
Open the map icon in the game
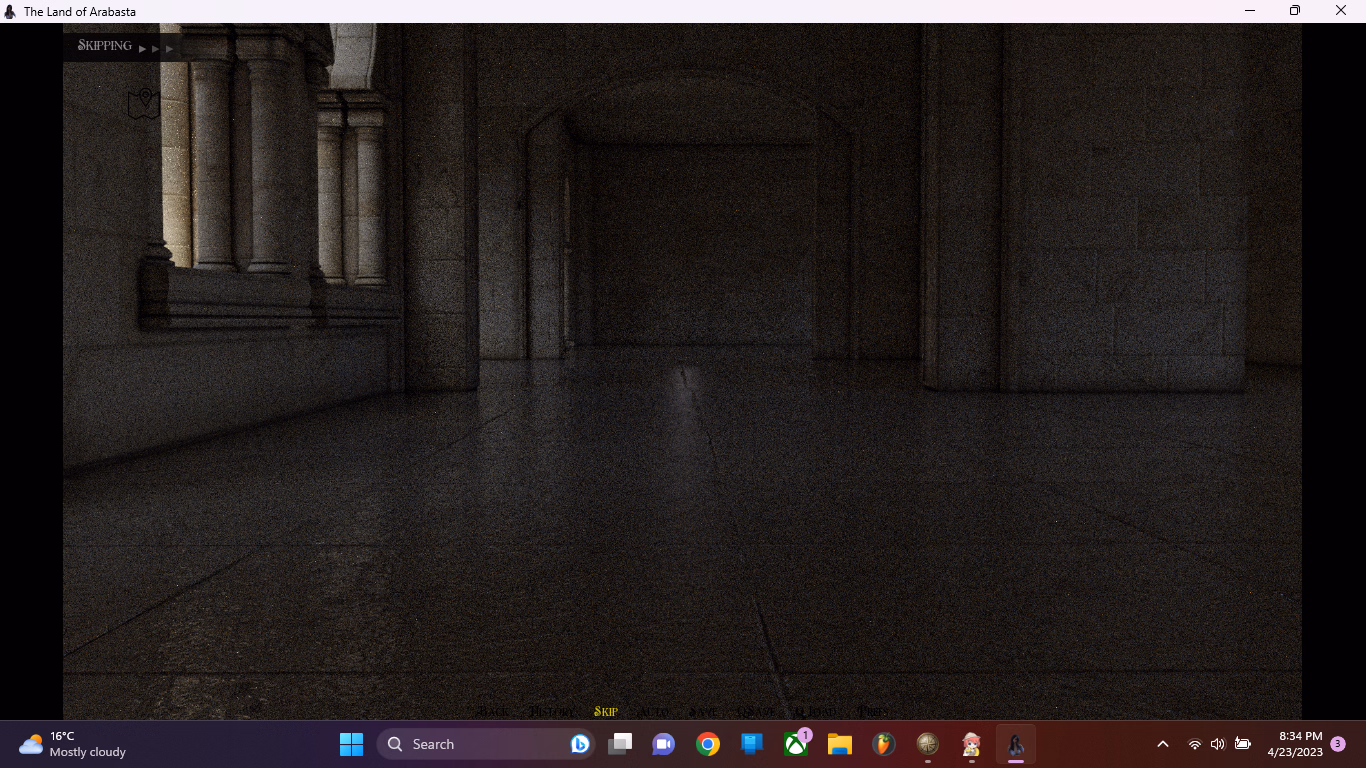pos(144,104)
